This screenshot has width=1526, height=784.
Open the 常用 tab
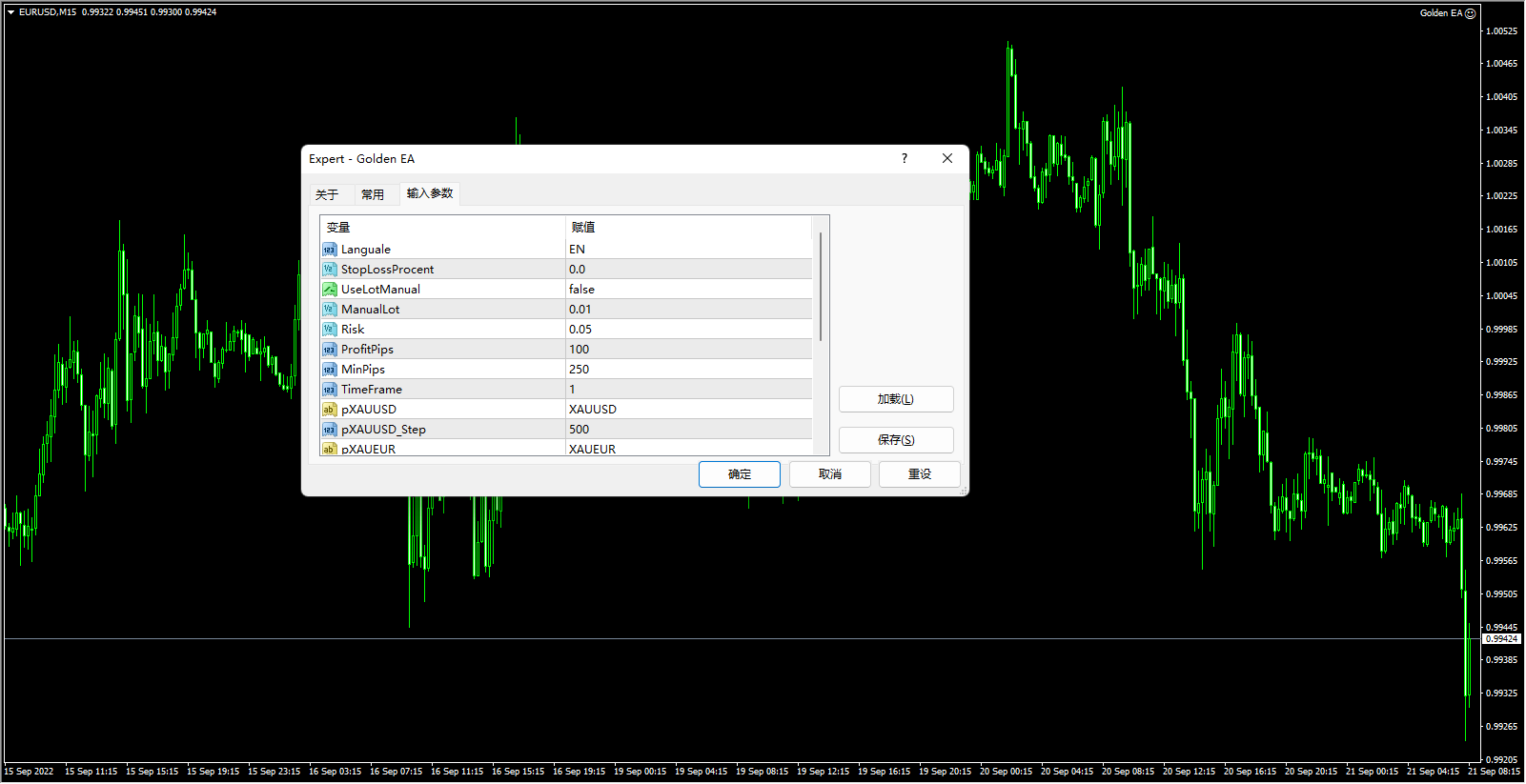point(373,194)
